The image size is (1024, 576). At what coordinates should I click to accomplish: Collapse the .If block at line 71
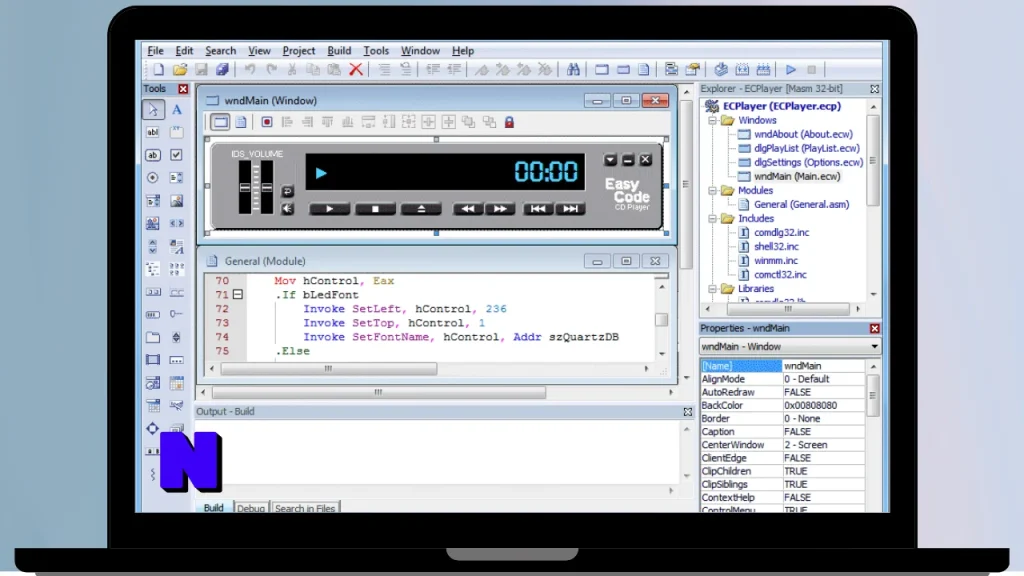point(238,295)
